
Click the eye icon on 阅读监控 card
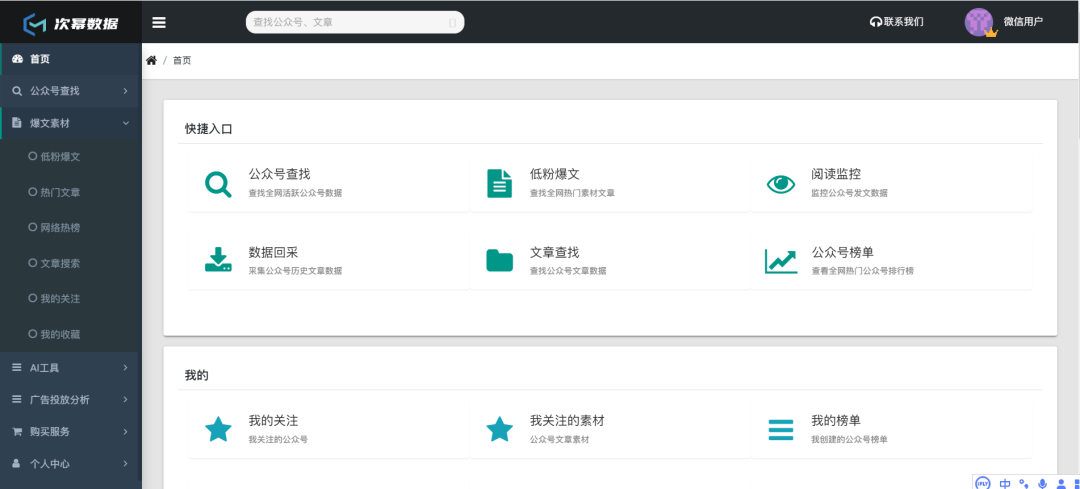point(780,184)
